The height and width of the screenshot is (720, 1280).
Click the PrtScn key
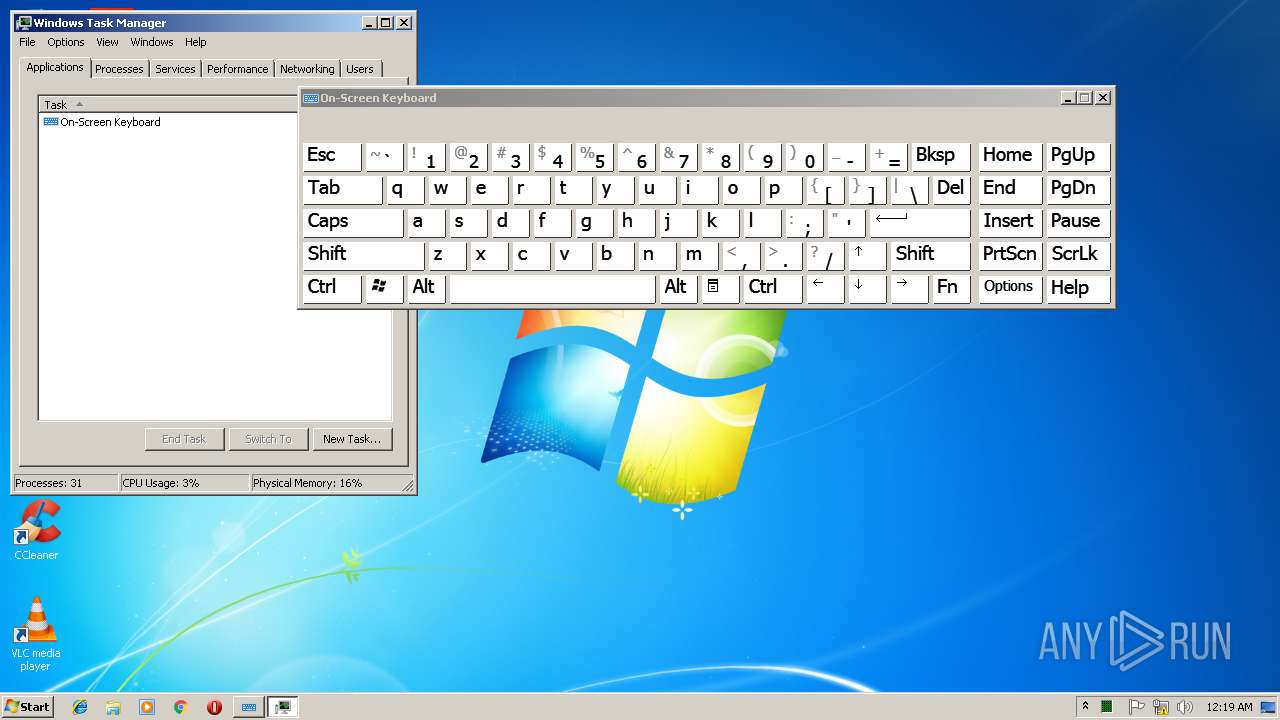1010,255
